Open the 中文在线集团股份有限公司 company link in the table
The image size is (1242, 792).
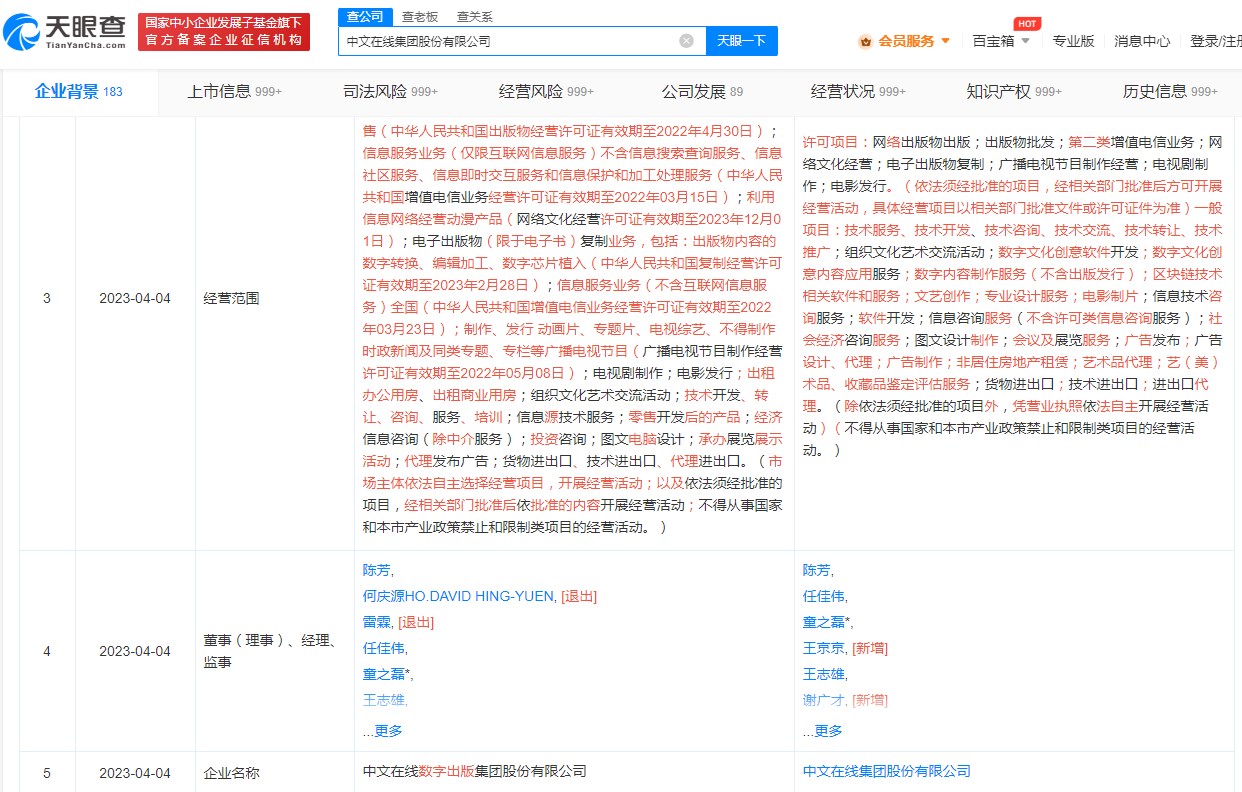pyautogui.click(x=887, y=772)
